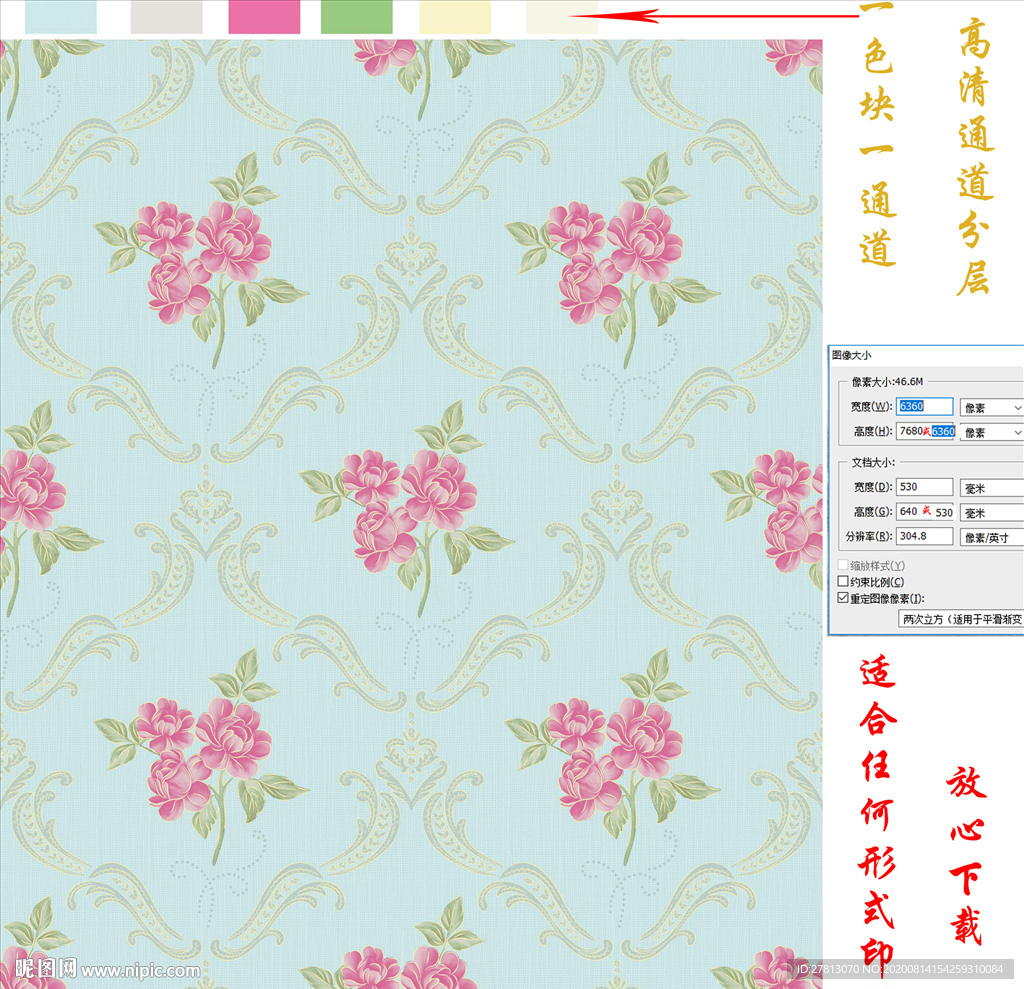This screenshot has width=1024, height=989.
Task: Choose the green color swatch
Action: click(356, 17)
